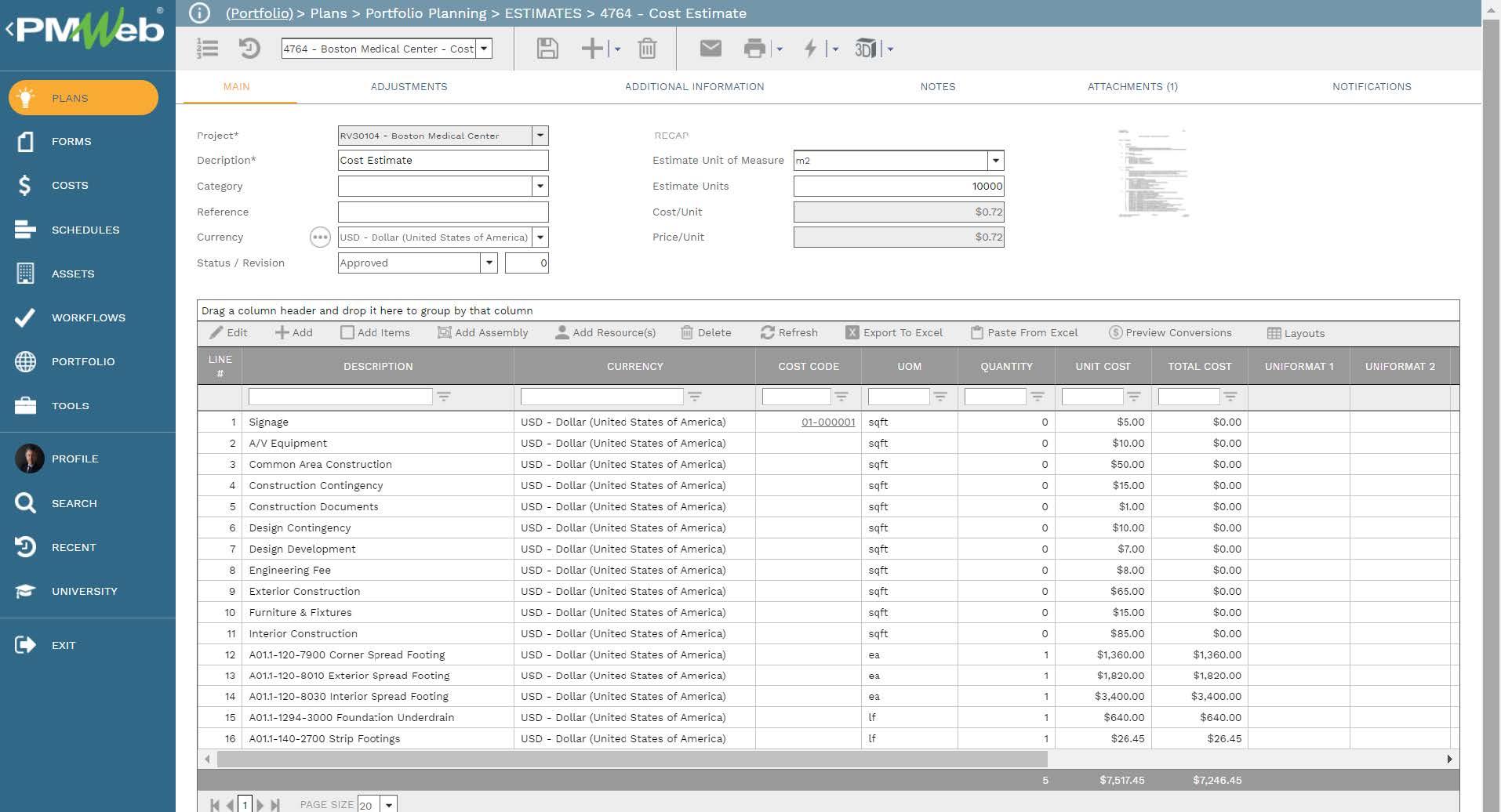The width and height of the screenshot is (1501, 812).
Task: Open the info icon beside Portfolio breadcrumb
Action: tap(200, 13)
